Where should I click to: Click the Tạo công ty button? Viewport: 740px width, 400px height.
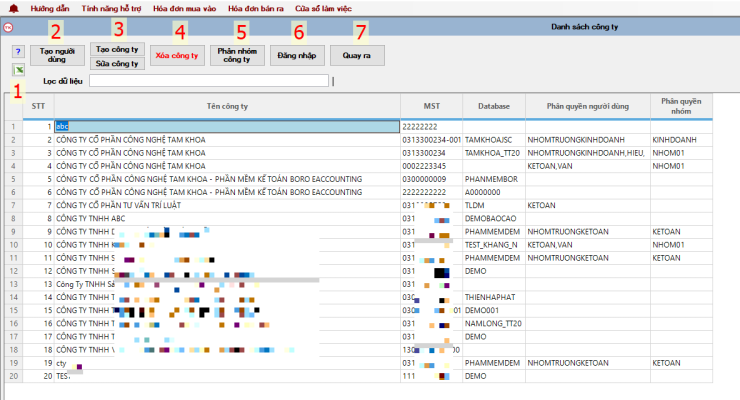point(117,49)
